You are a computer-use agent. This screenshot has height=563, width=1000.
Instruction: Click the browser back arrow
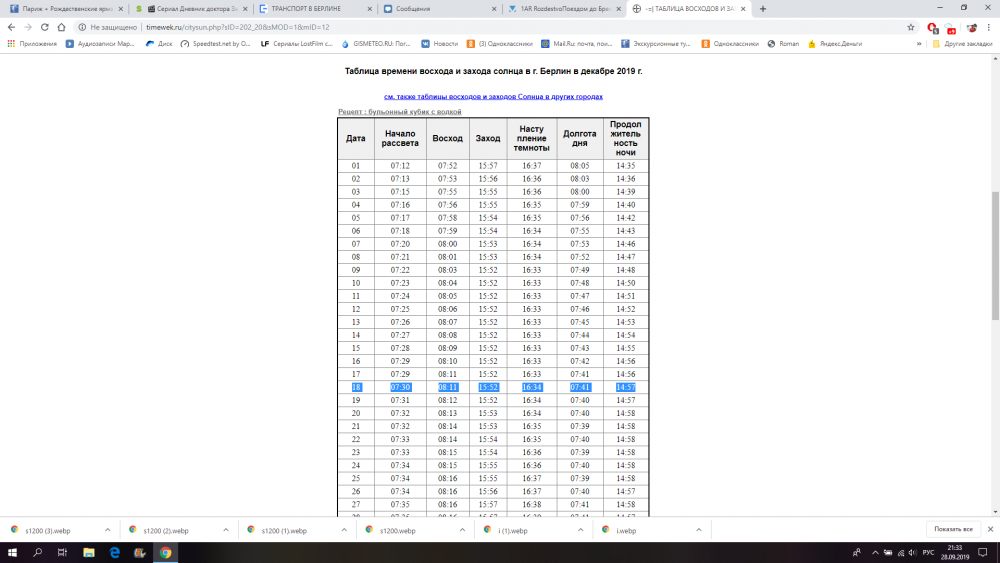click(x=12, y=27)
